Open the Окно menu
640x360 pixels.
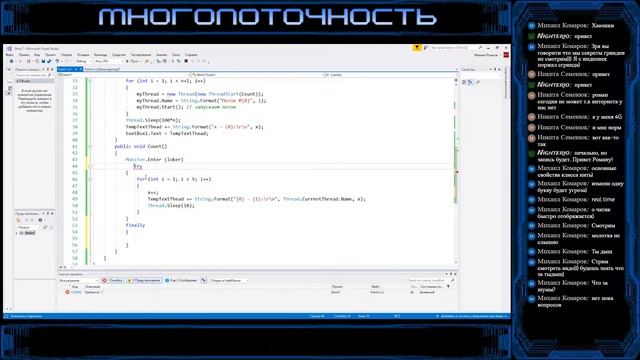[x=176, y=55]
